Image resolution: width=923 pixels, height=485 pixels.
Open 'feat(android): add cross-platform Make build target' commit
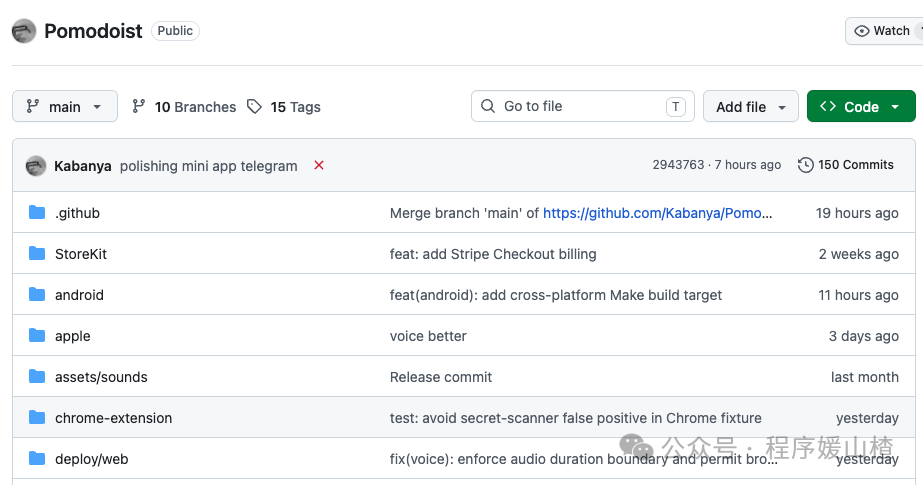pyautogui.click(x=556, y=295)
